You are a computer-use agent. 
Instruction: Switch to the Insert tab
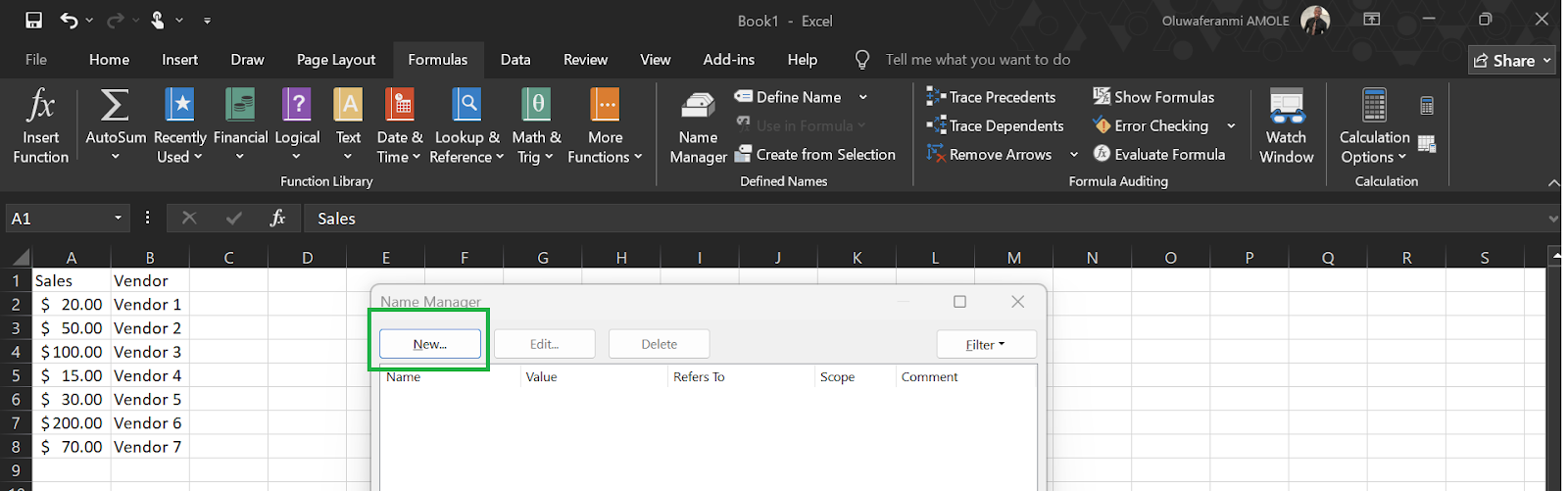(x=179, y=60)
